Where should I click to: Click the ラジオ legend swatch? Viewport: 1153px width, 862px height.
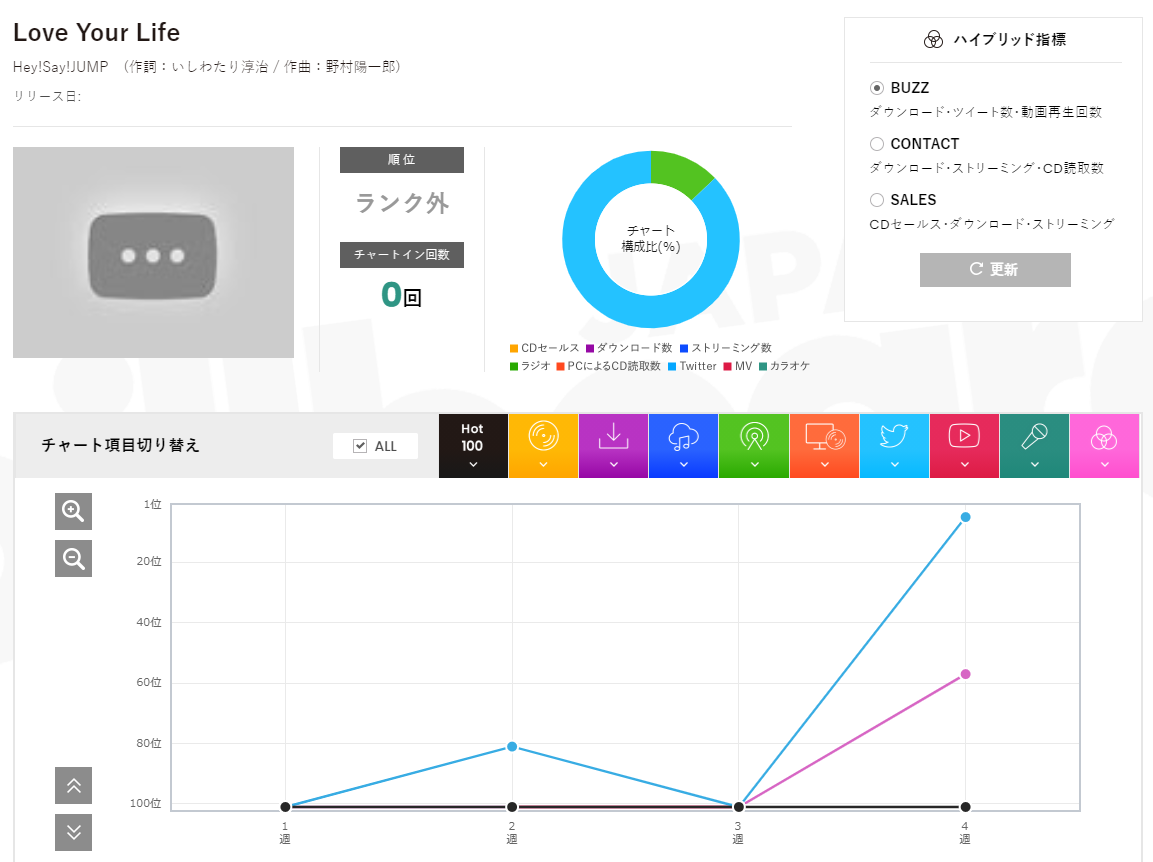[513, 366]
